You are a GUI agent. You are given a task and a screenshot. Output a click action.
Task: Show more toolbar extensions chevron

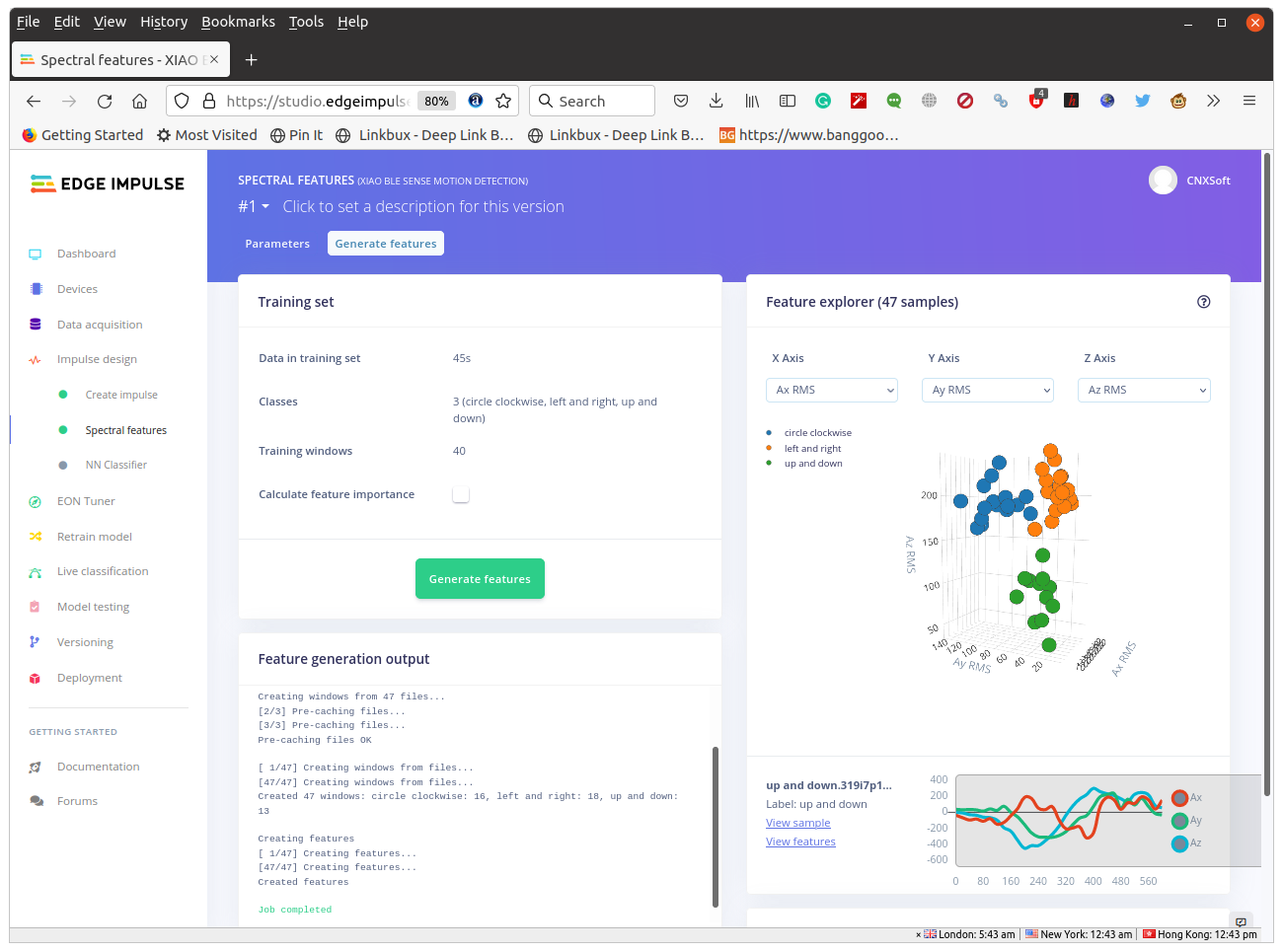(x=1214, y=101)
